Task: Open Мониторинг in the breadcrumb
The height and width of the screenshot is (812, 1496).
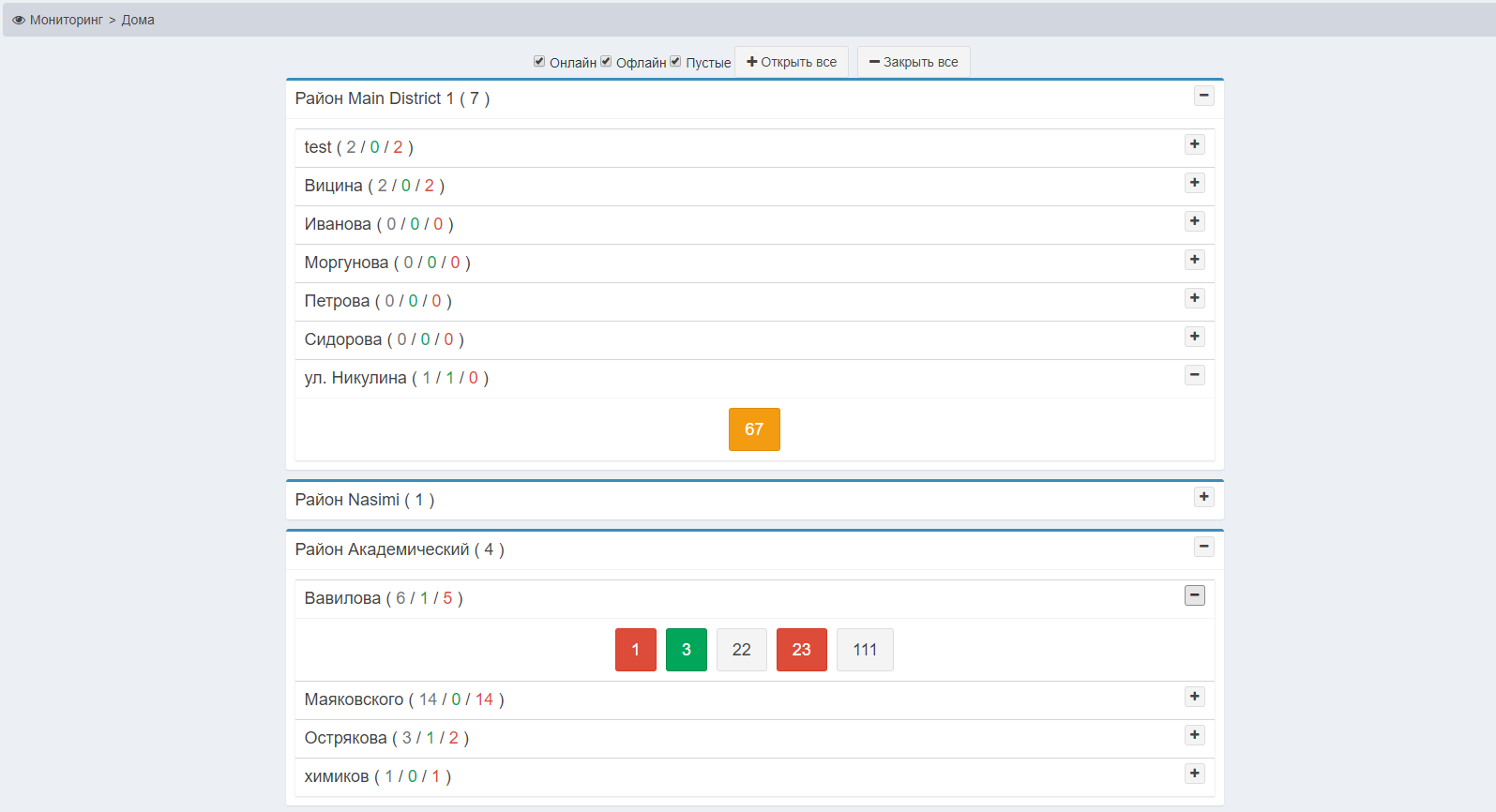Action: pyautogui.click(x=66, y=20)
